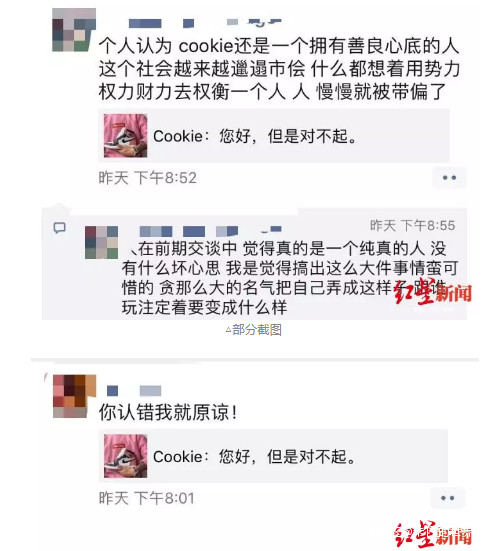This screenshot has height=551, width=486.
Task: Click the post text "你认错我就原谅!"
Action: point(168,412)
